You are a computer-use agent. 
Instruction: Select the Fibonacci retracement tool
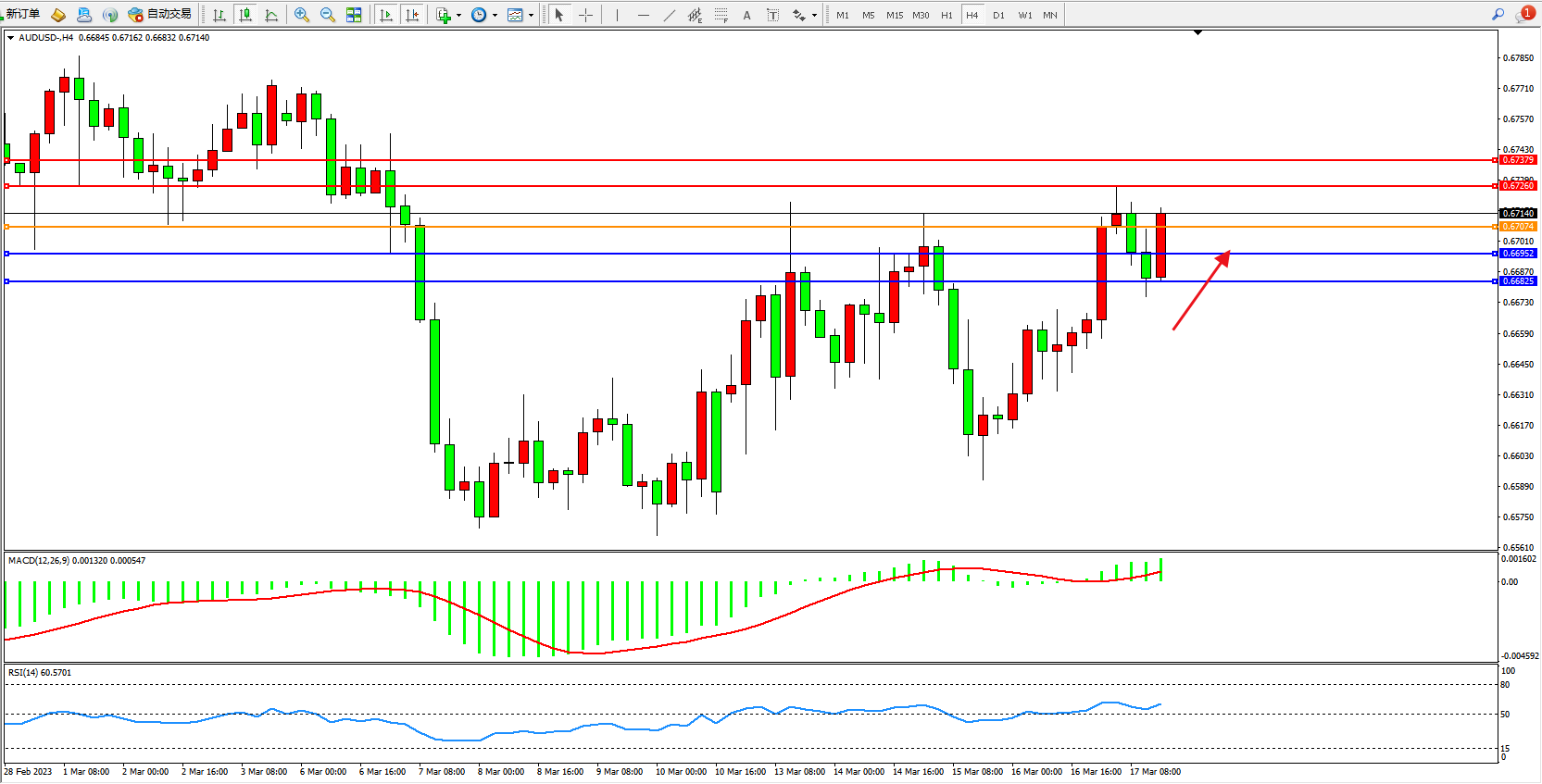[x=721, y=15]
